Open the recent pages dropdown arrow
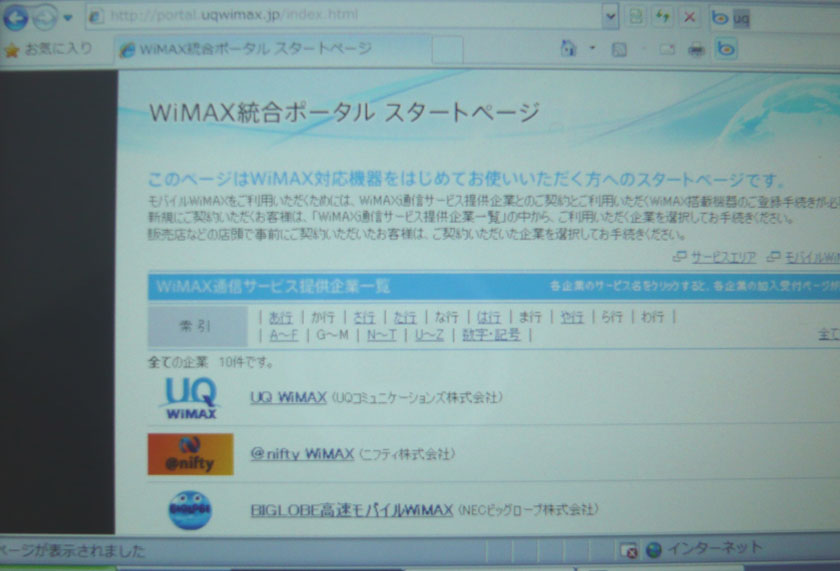This screenshot has width=840, height=571. (x=68, y=18)
